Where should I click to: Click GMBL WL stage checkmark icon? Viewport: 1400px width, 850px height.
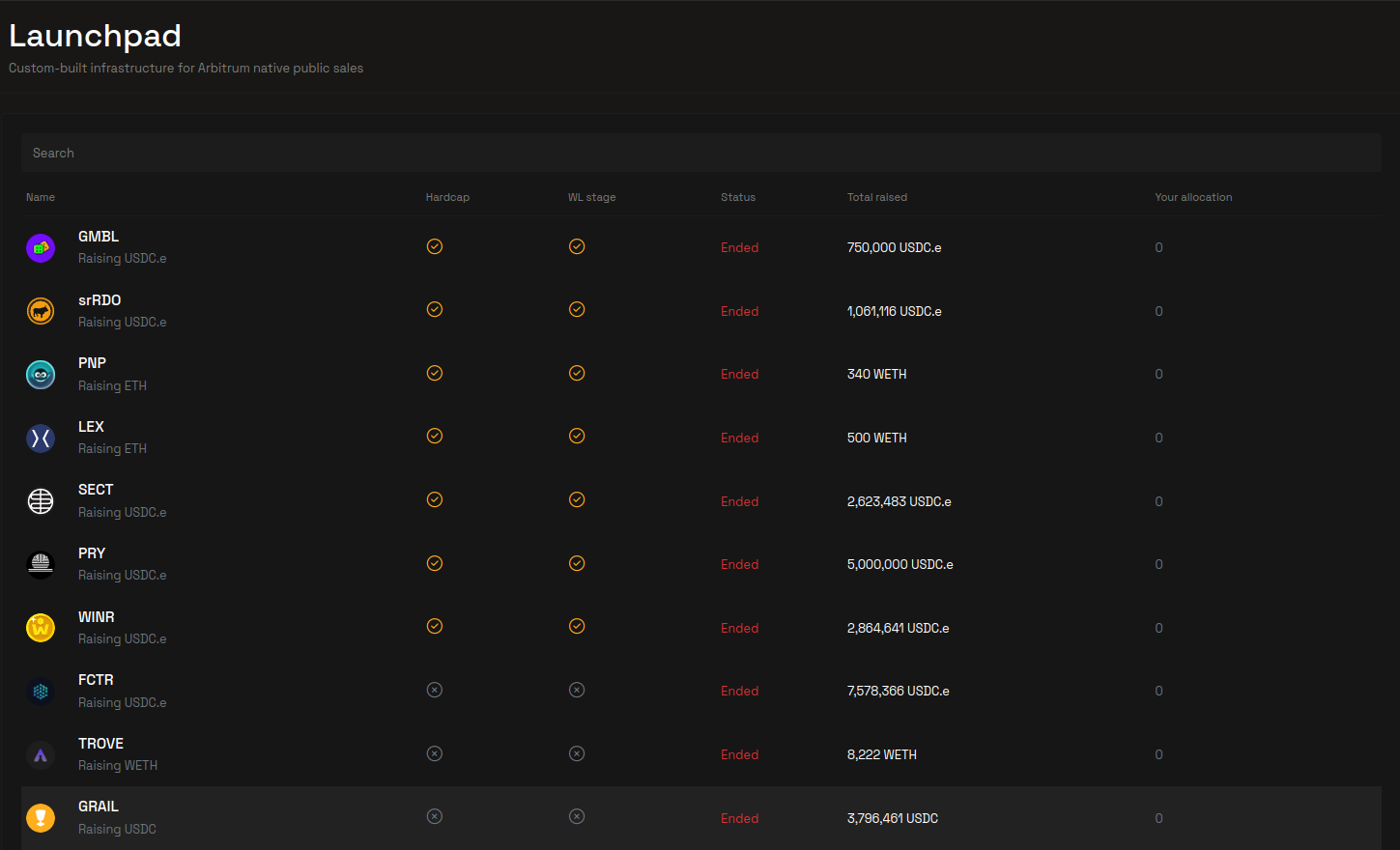[x=577, y=246]
